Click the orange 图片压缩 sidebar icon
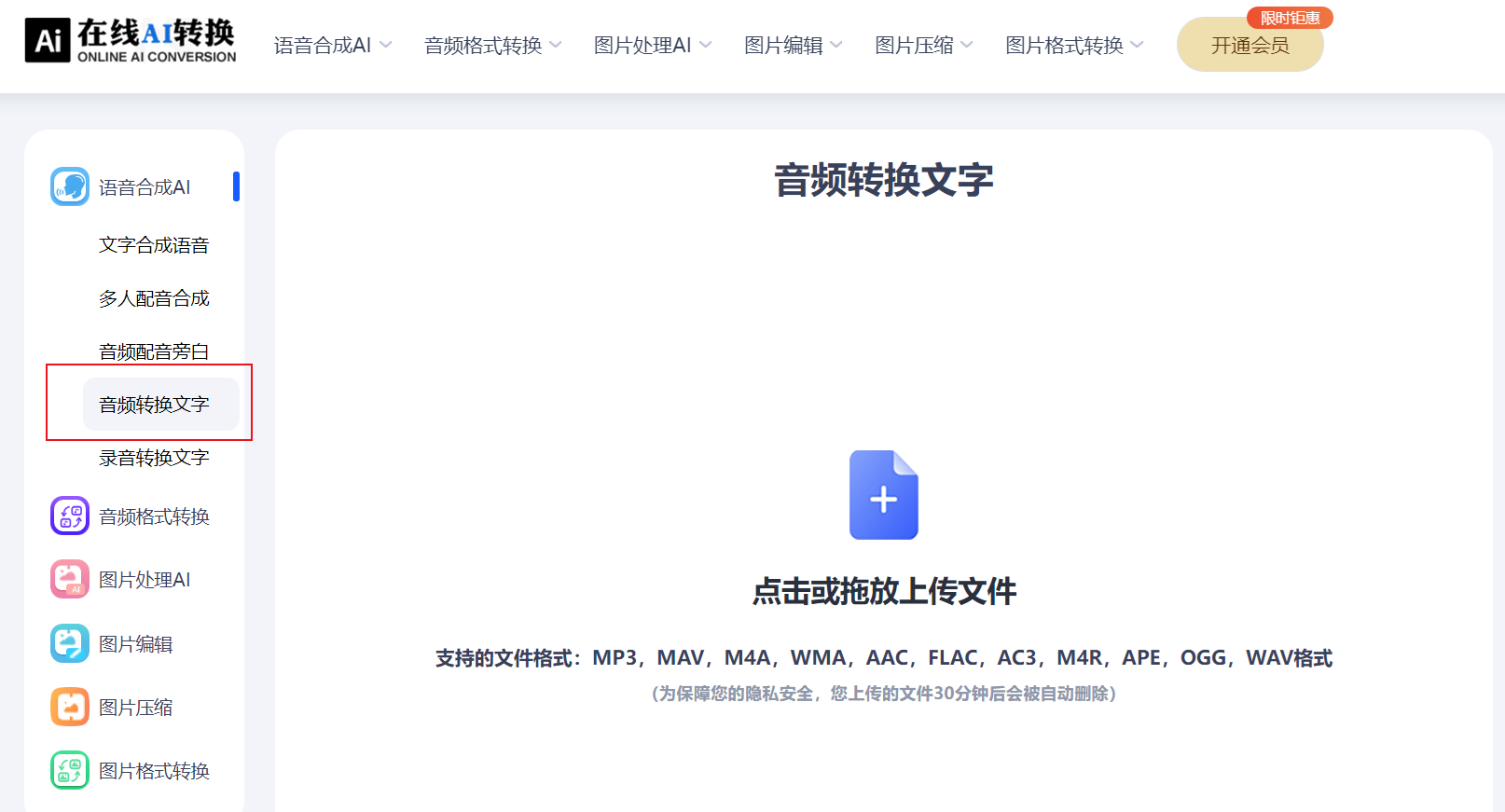The image size is (1505, 812). click(x=70, y=707)
